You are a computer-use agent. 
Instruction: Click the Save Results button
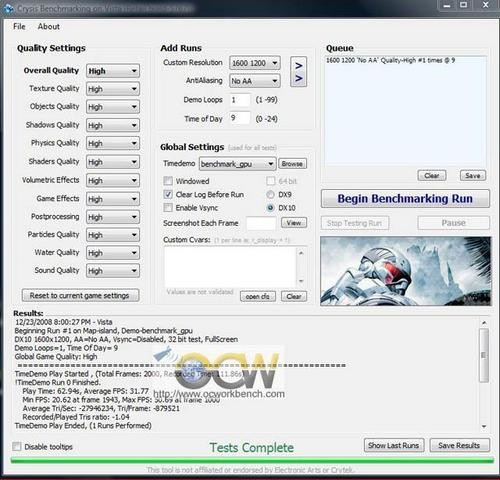coord(459,445)
